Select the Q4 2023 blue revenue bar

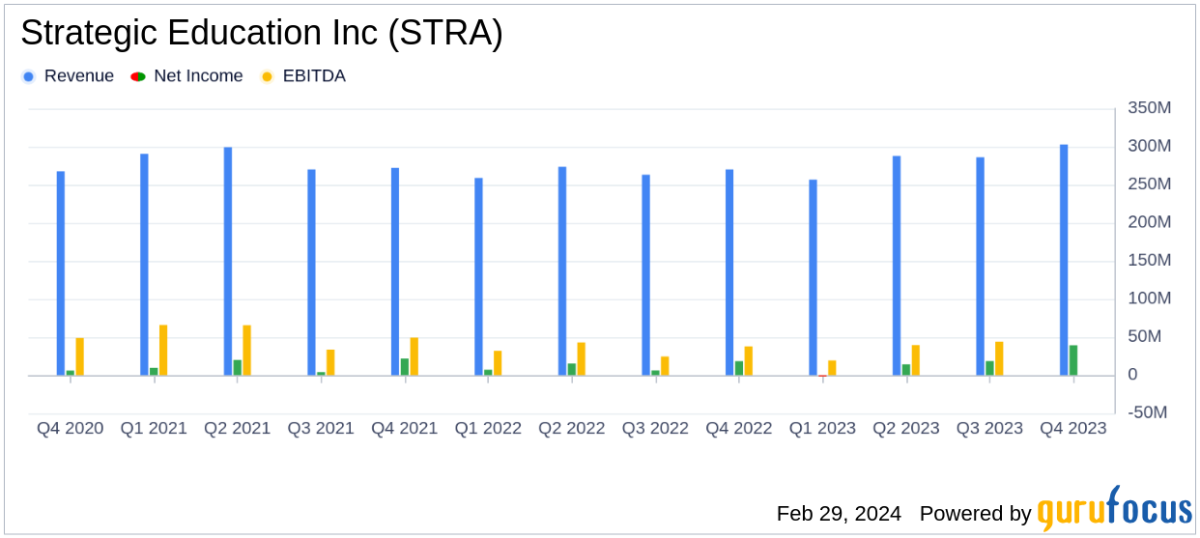(x=1064, y=260)
